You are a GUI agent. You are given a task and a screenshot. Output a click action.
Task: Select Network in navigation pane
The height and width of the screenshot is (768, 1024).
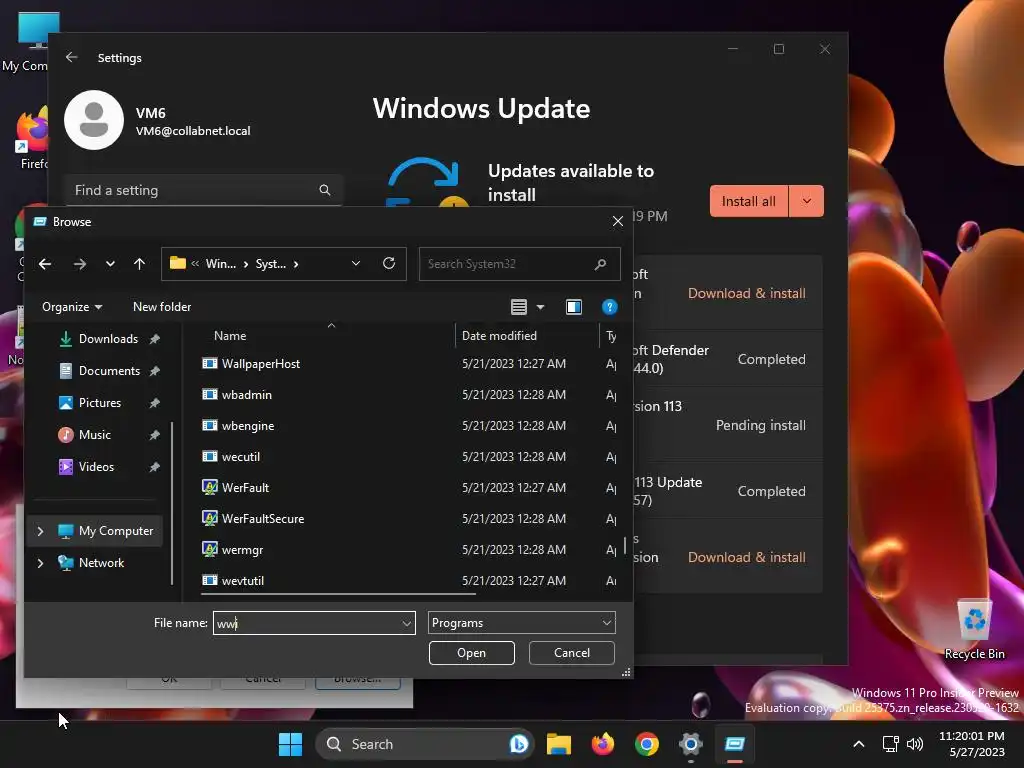101,563
